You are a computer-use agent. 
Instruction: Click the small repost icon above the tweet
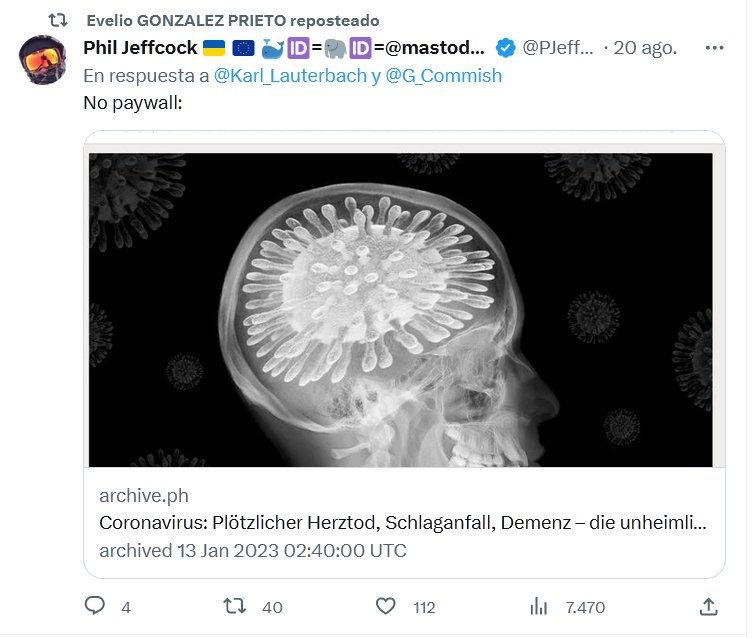point(59,20)
